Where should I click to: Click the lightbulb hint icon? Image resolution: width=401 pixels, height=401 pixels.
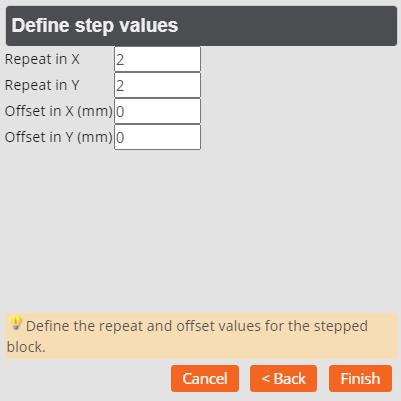click(15, 323)
